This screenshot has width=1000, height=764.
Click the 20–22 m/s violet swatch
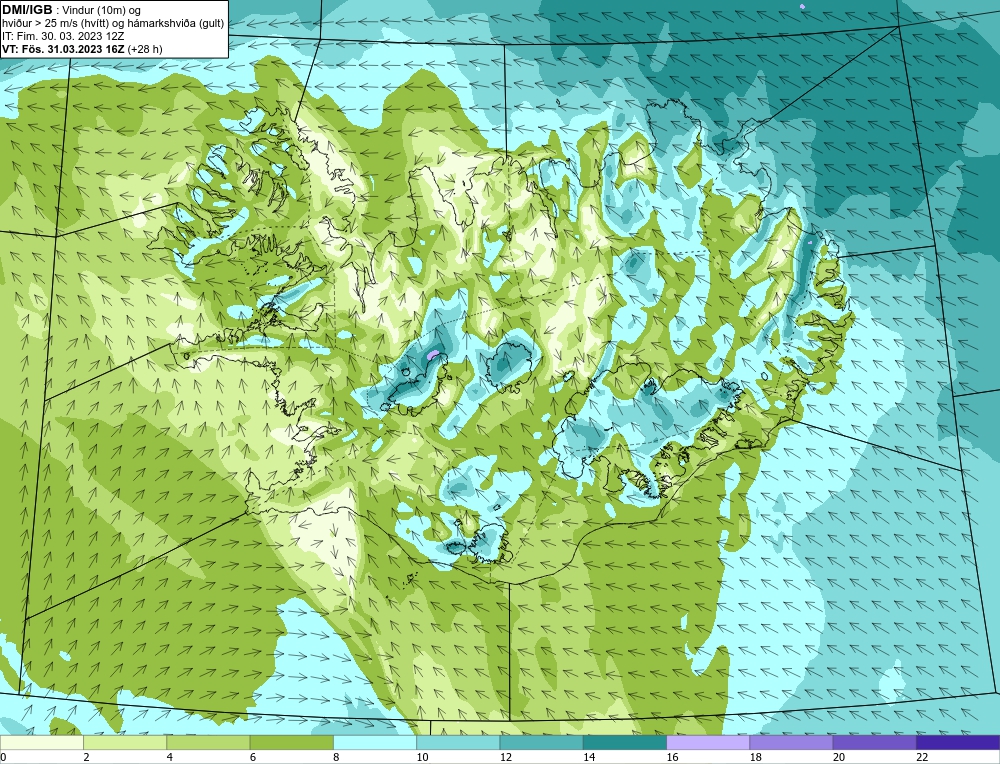tap(874, 743)
